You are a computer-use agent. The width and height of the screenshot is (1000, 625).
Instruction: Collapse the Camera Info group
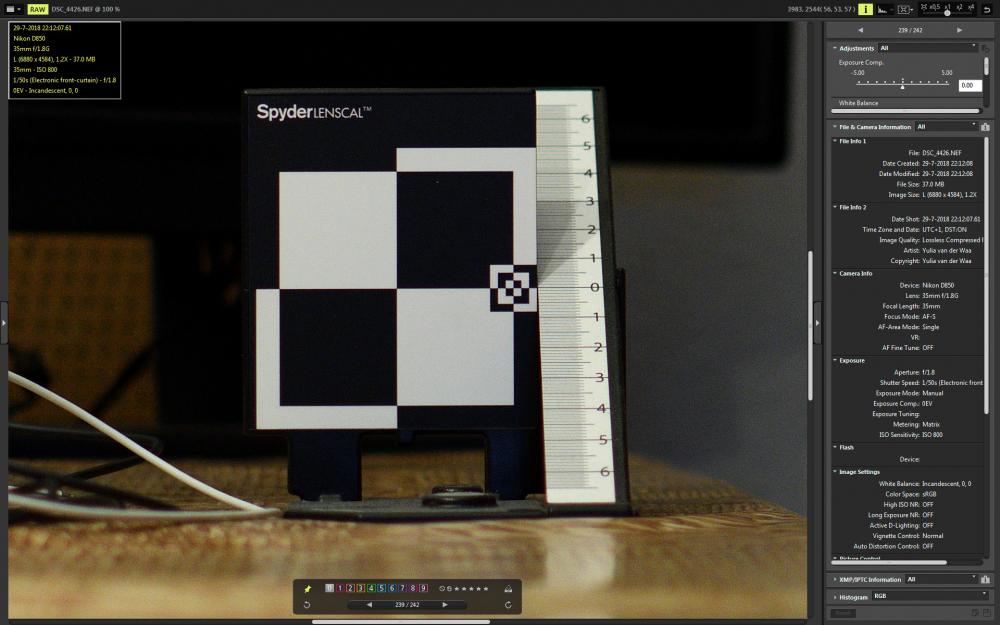point(835,274)
